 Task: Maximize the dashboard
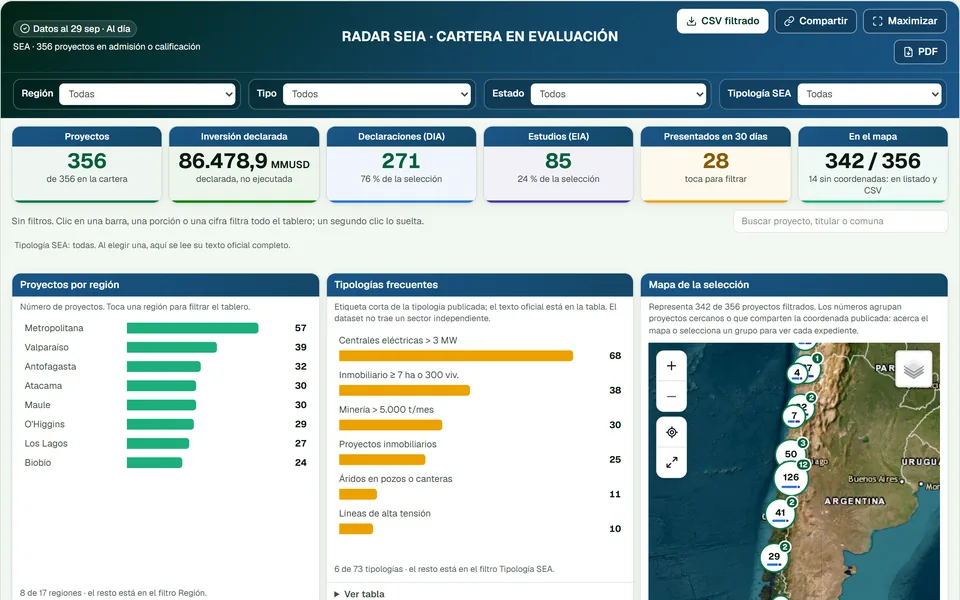[904, 21]
